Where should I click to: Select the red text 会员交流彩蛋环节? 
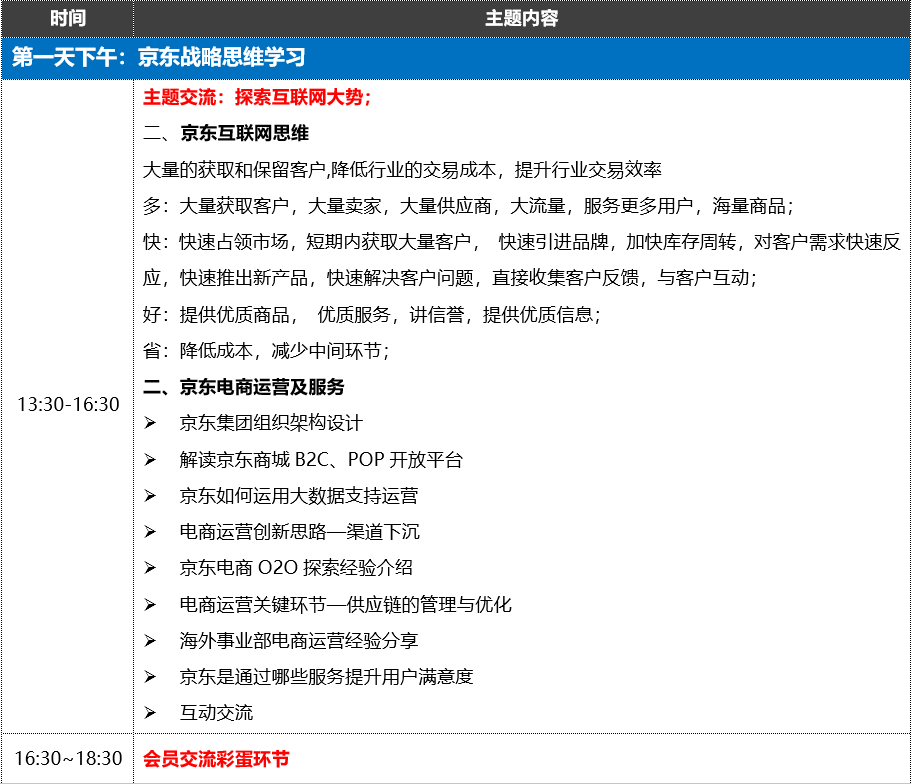coord(216,759)
